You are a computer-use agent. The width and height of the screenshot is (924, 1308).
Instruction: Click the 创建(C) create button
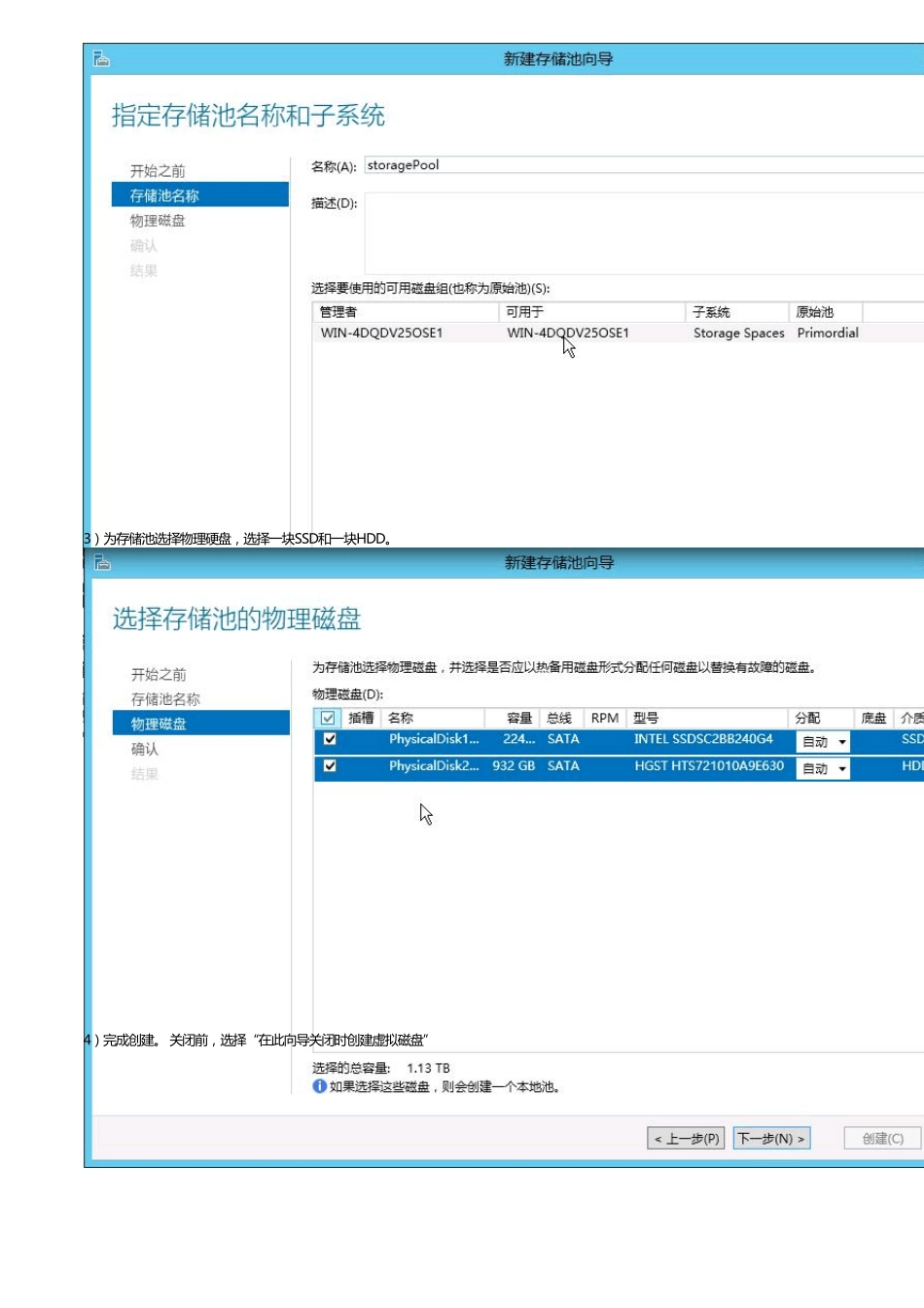point(882,1138)
